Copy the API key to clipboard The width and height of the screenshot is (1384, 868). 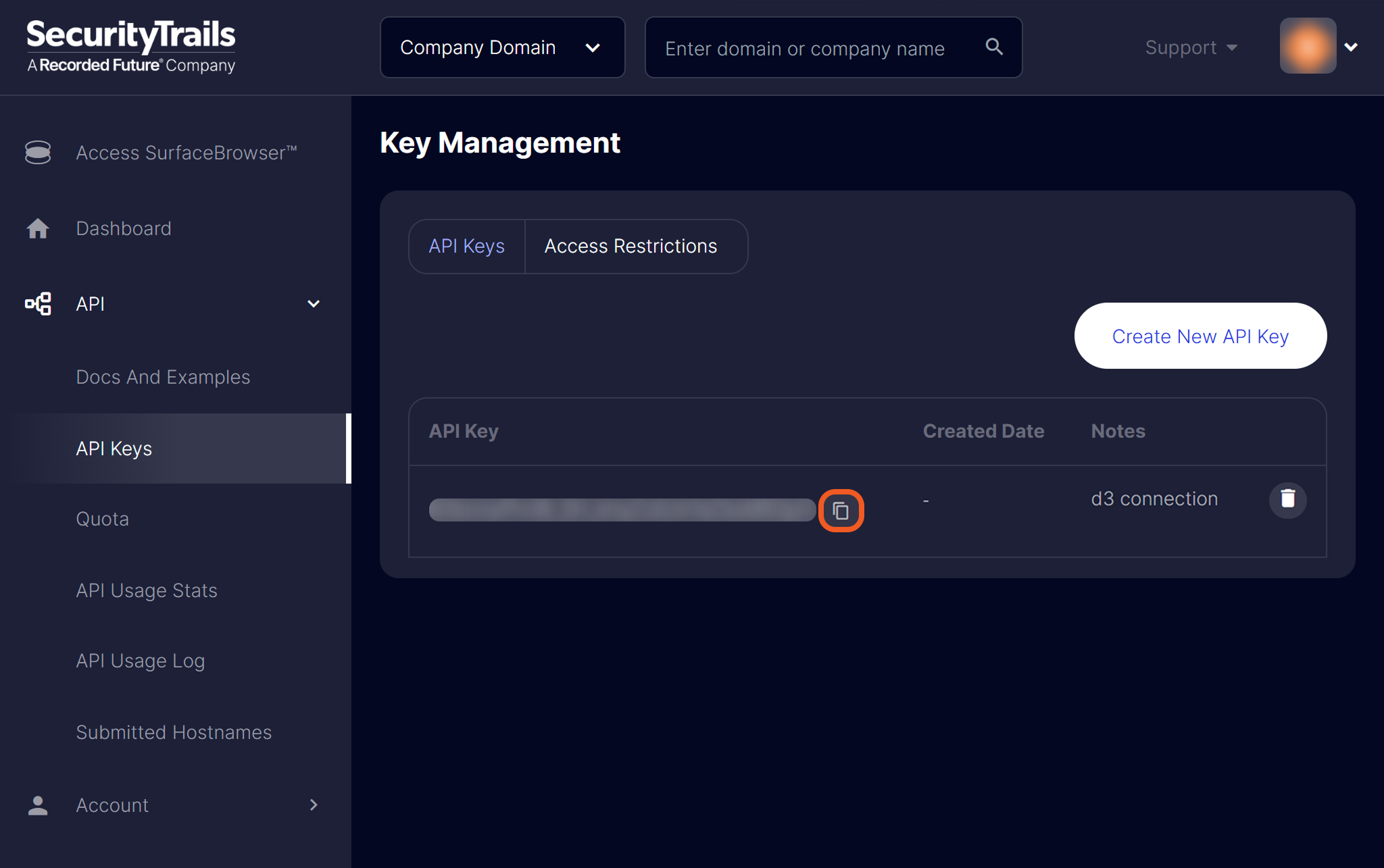pos(841,511)
